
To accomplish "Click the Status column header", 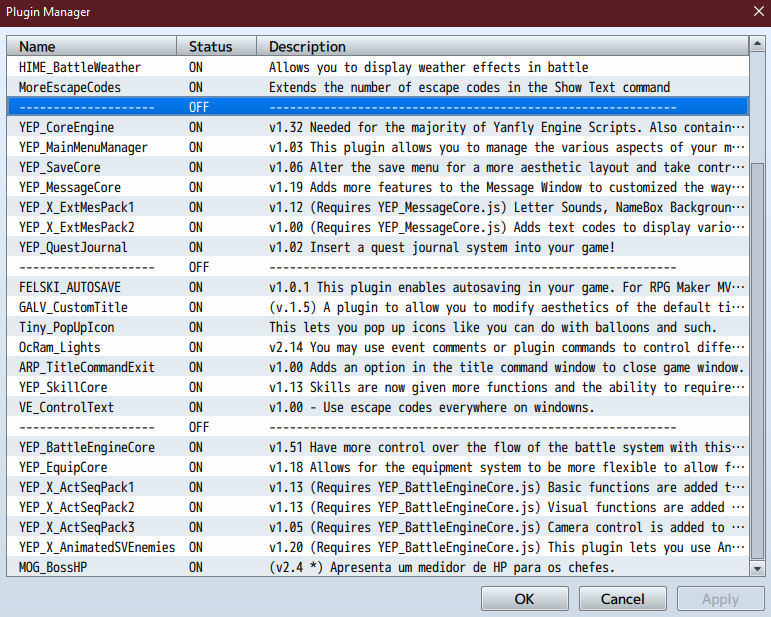I will point(216,47).
